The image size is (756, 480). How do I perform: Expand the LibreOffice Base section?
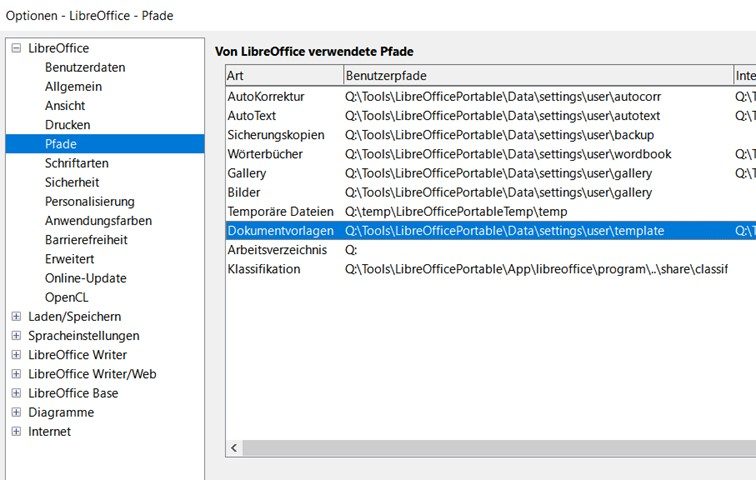click(x=16, y=393)
